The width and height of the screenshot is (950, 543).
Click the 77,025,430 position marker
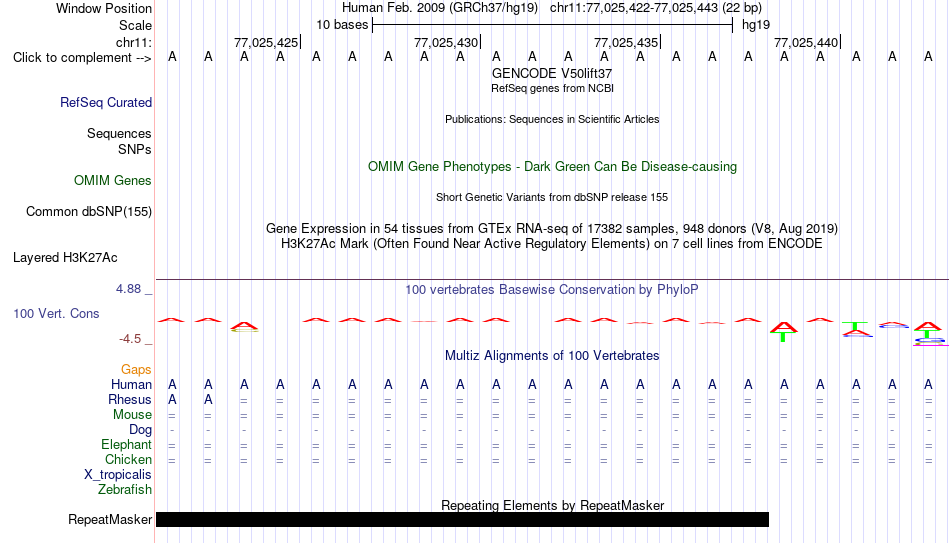click(x=447, y=42)
